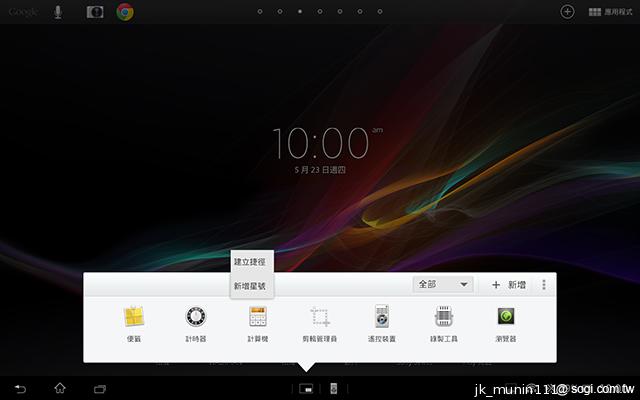Open the 便籤 notes small app
The width and height of the screenshot is (640, 400).
pos(134,323)
